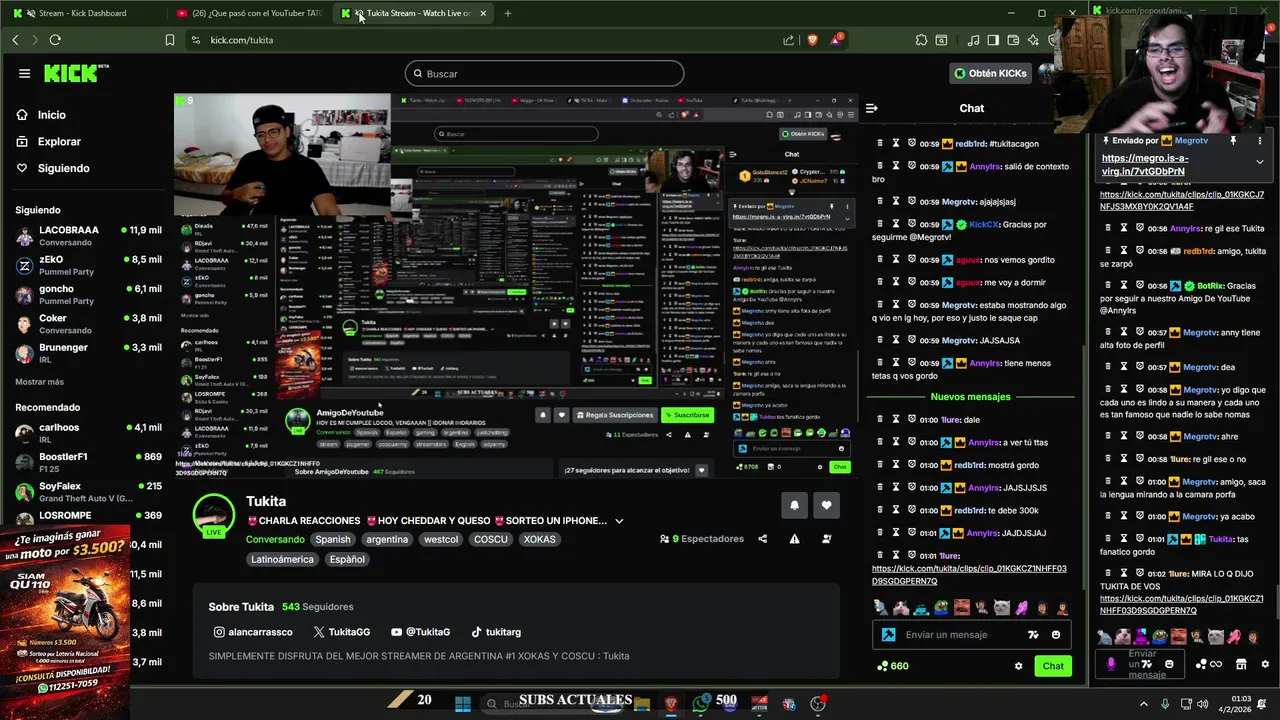1280x720 pixels.
Task: Share the stream via share icon
Action: [x=762, y=539]
